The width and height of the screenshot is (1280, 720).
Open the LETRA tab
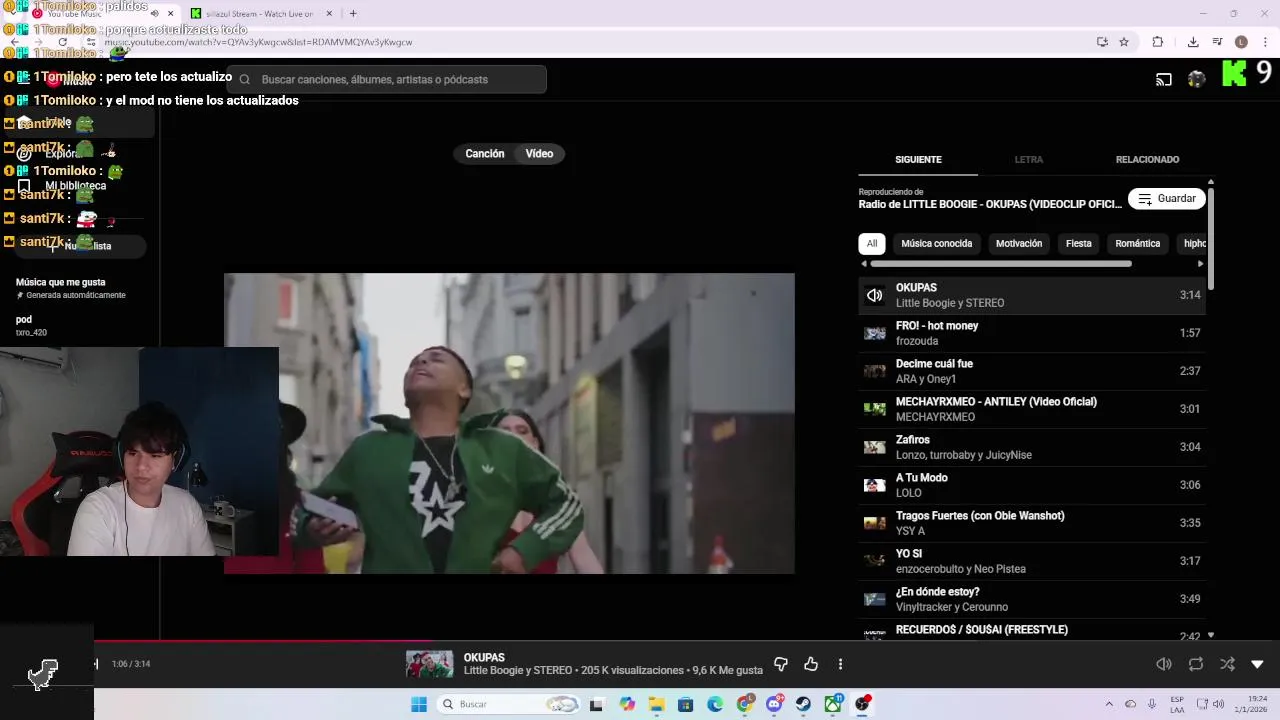pyautogui.click(x=1028, y=160)
